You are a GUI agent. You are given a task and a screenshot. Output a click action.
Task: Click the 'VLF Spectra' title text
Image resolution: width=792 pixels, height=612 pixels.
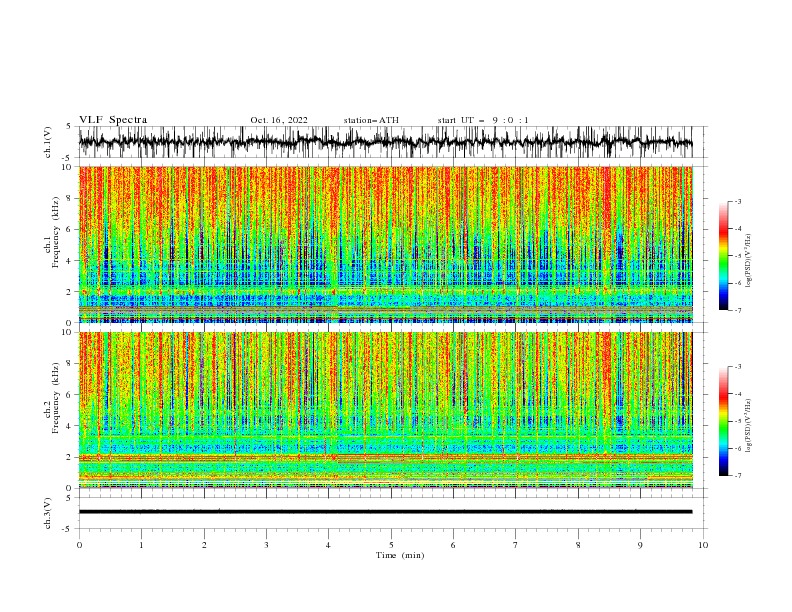point(113,120)
